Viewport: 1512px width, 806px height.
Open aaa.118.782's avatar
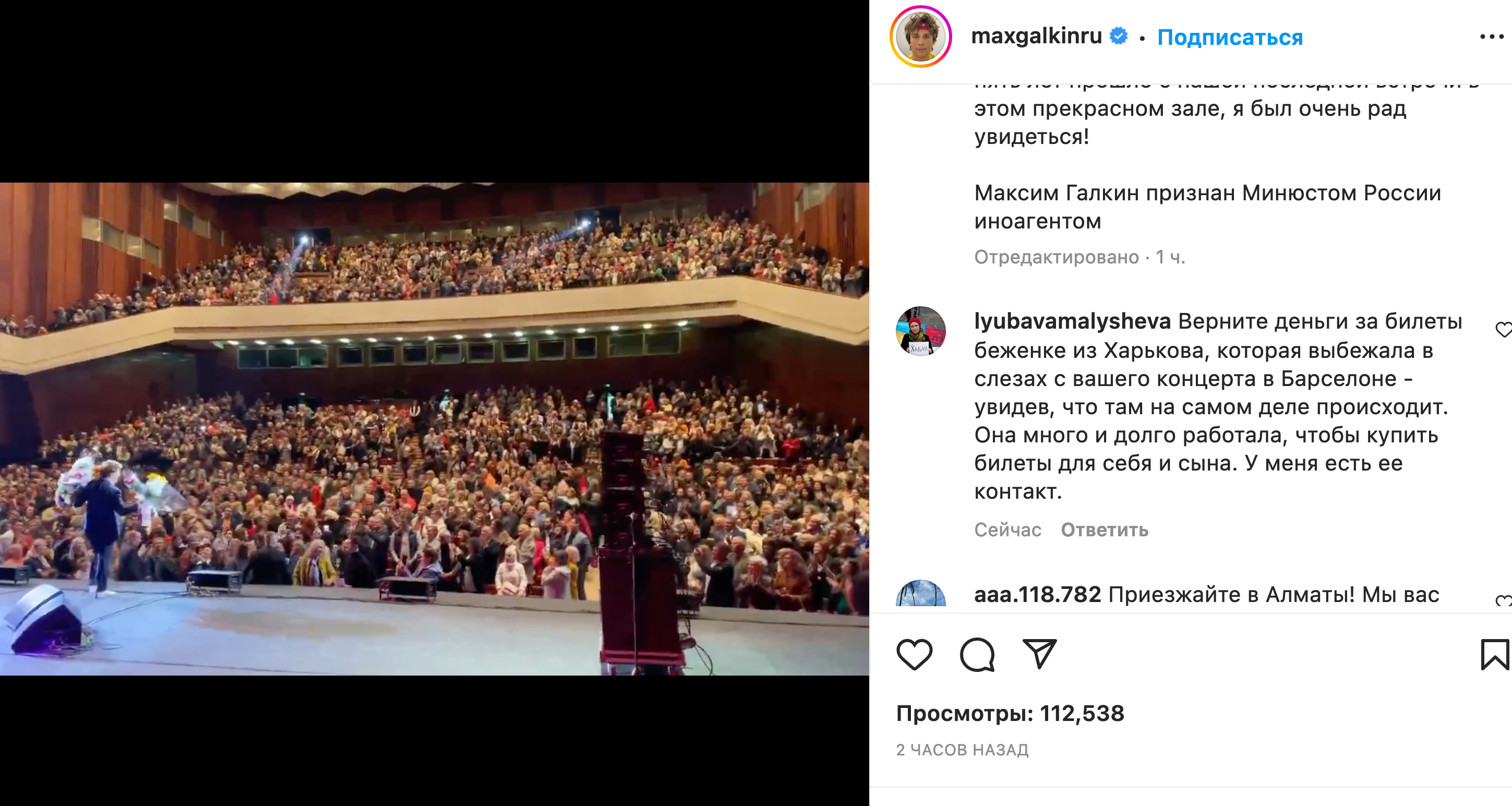pyautogui.click(x=920, y=593)
